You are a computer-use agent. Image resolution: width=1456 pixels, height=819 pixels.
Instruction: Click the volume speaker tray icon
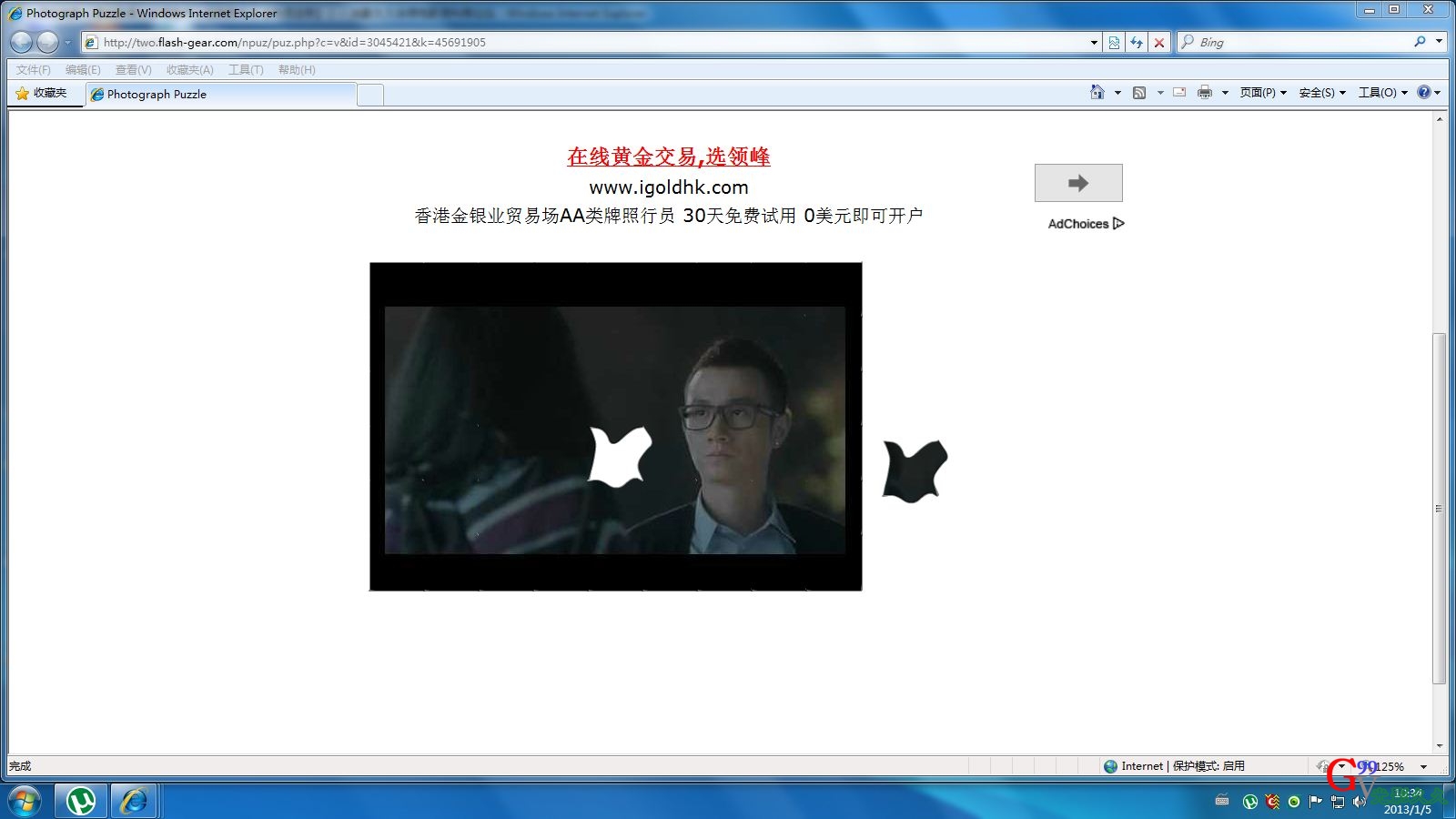coord(1359,802)
